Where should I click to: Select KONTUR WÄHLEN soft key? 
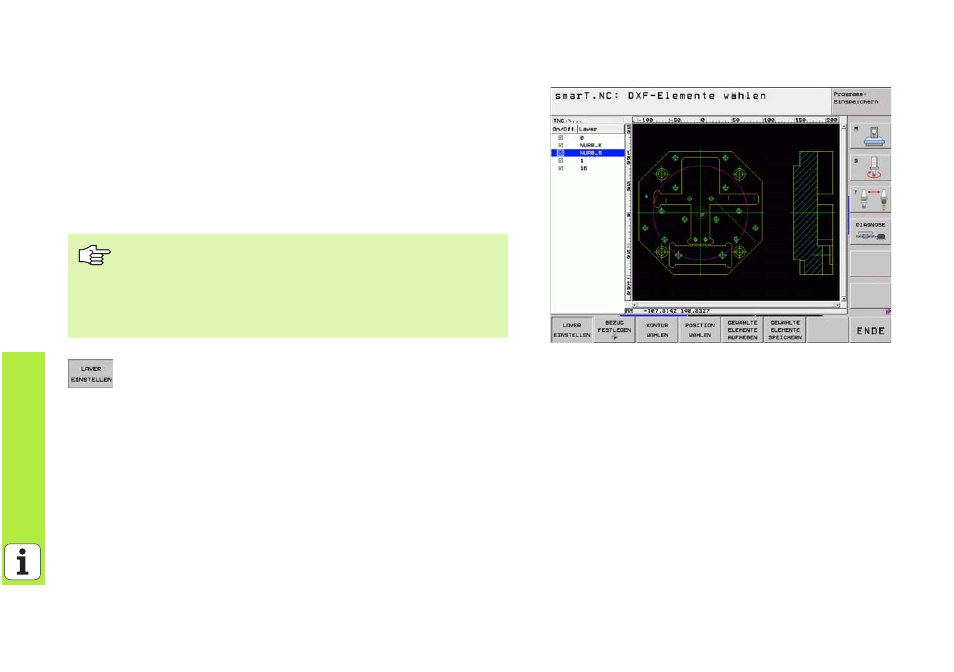click(657, 330)
